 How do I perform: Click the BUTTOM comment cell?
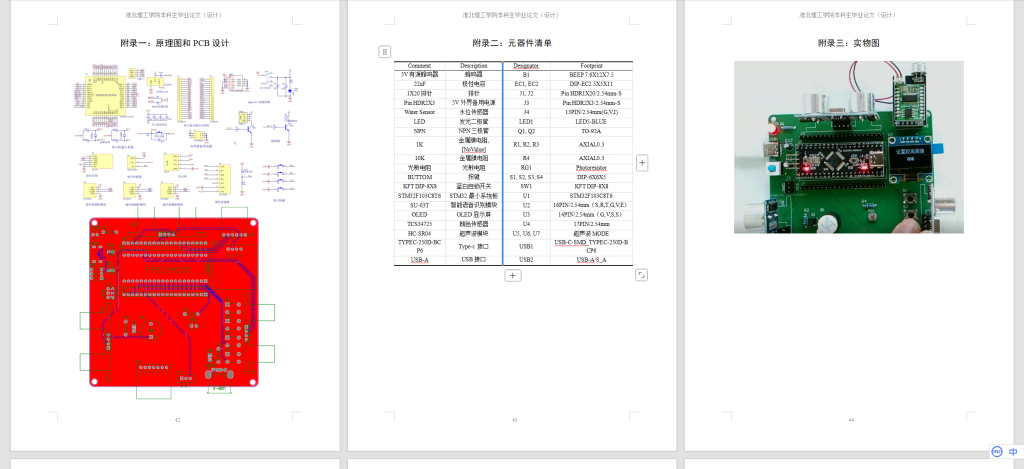(x=419, y=177)
